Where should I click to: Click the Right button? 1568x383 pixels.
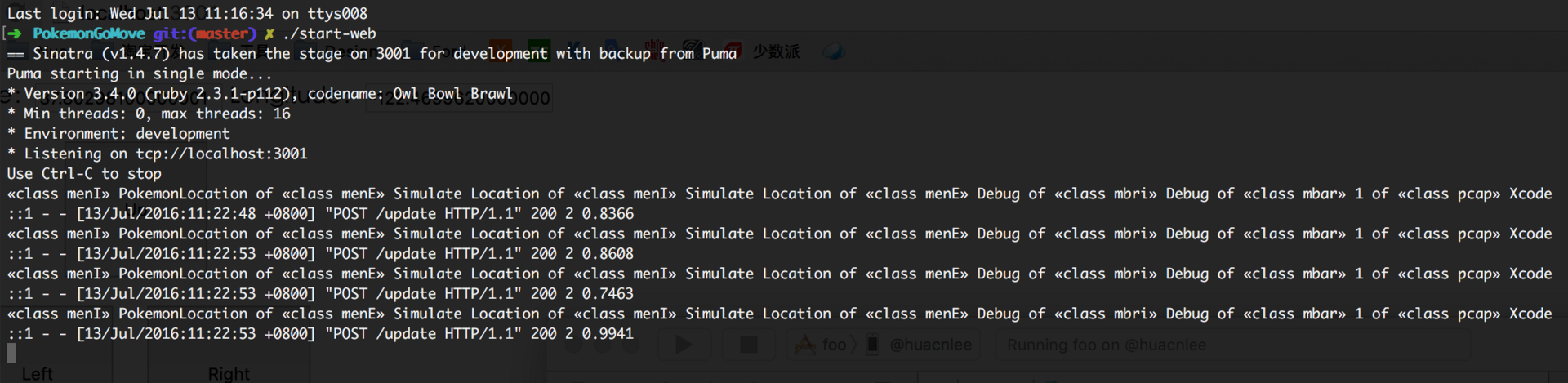point(229,373)
